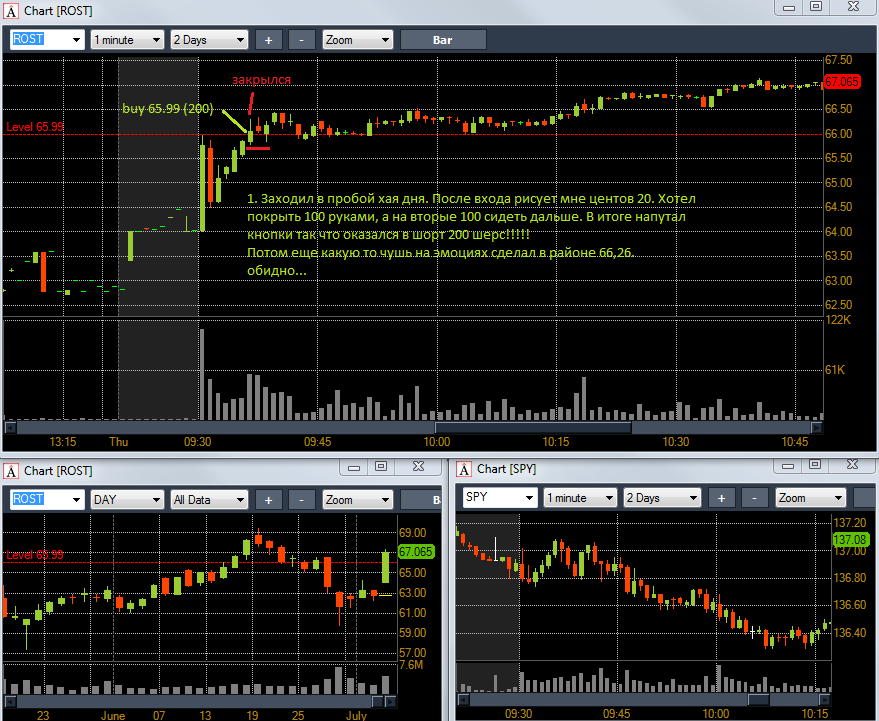Close the daily Chart [ROST] window
This screenshot has height=721, width=879.
tap(418, 467)
